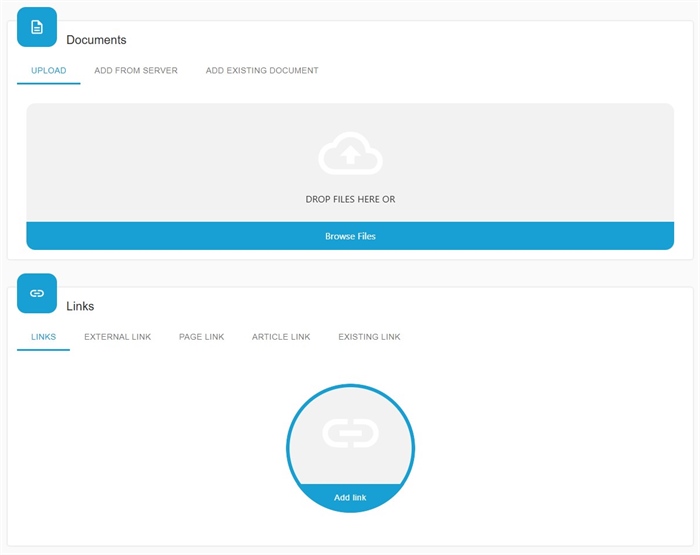Select the Add Existing Document tab
The image size is (700, 555).
click(262, 71)
